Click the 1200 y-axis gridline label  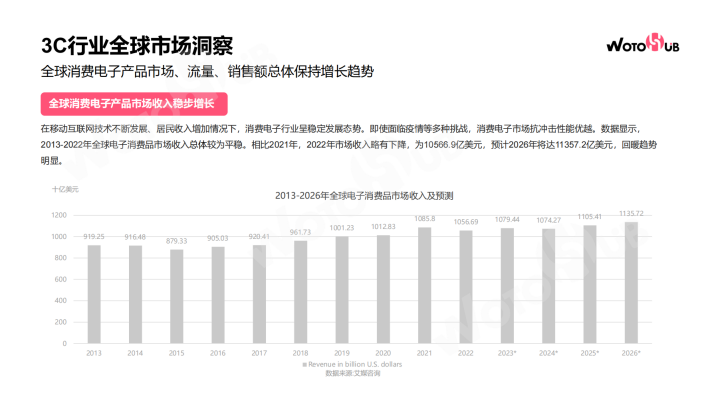(59, 215)
